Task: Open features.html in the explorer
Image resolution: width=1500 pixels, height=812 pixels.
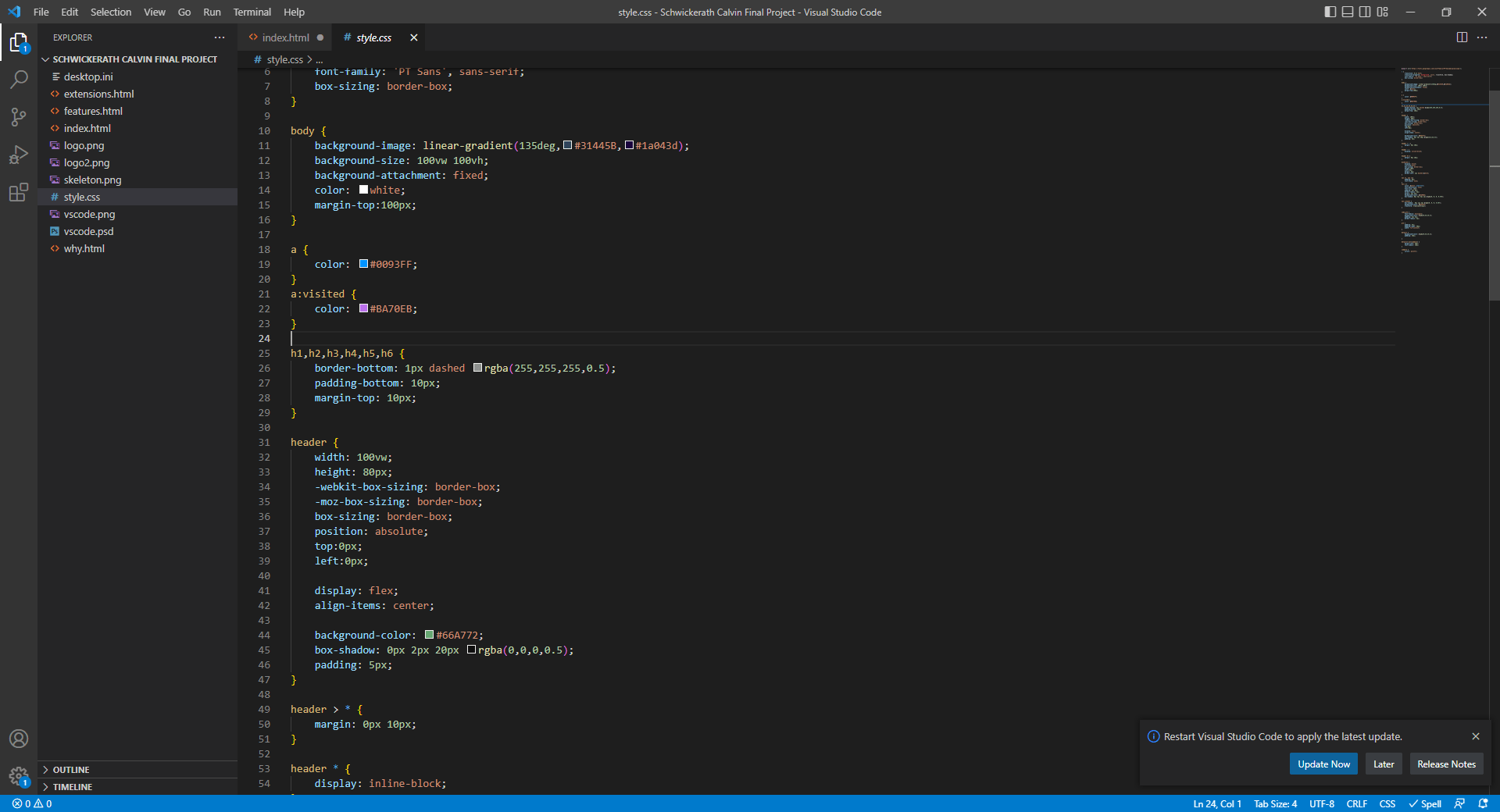Action: (137, 111)
